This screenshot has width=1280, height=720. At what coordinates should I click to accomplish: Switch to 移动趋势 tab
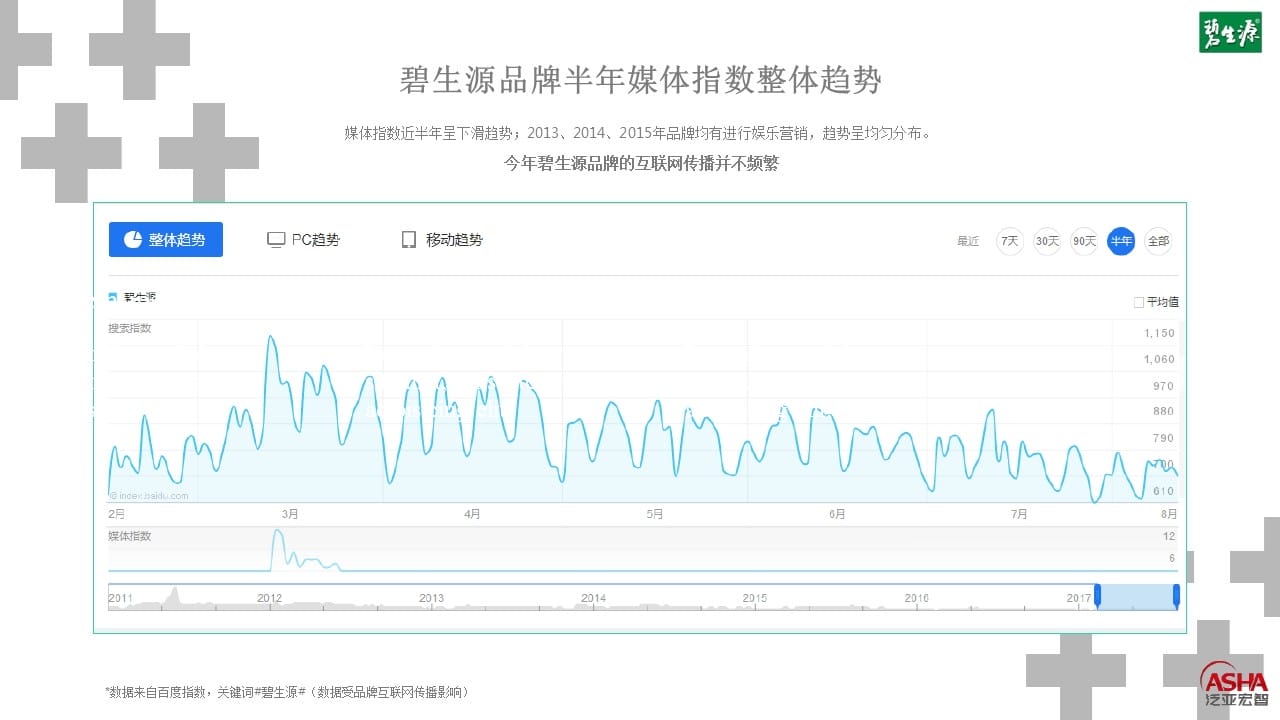(442, 240)
